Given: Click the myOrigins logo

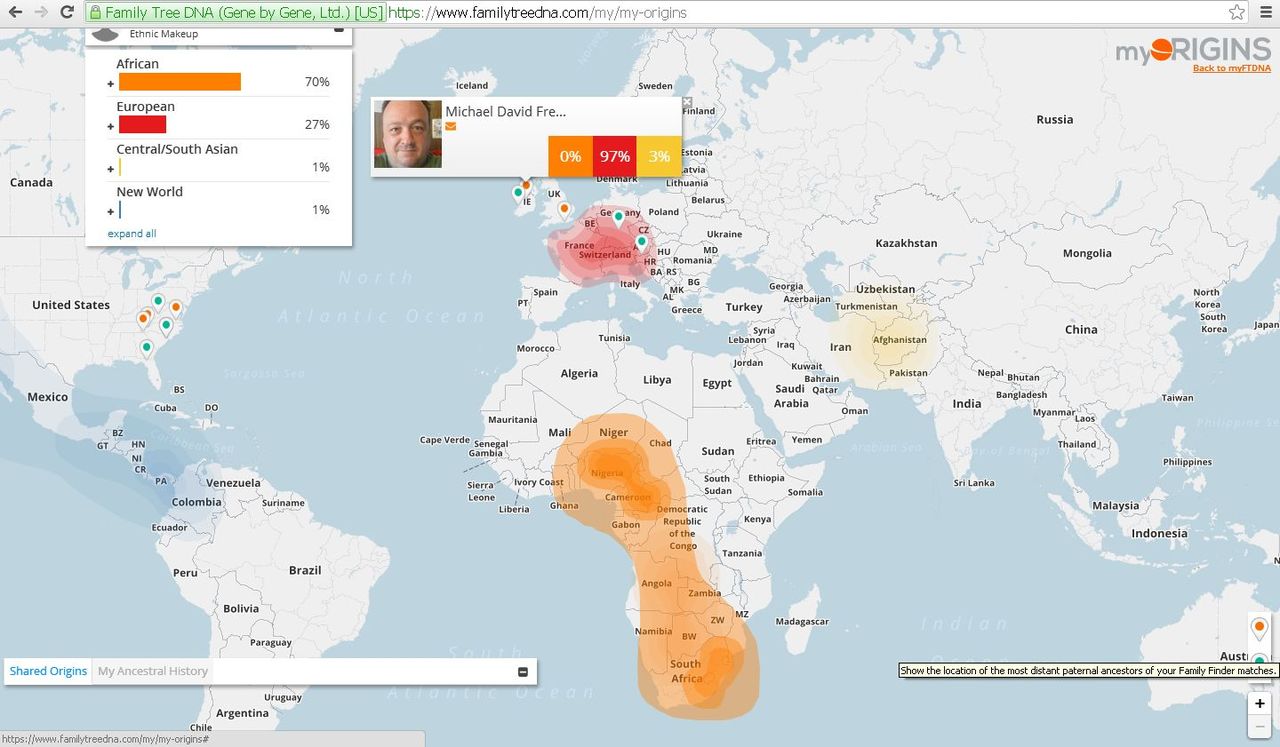Looking at the screenshot, I should click(1193, 50).
